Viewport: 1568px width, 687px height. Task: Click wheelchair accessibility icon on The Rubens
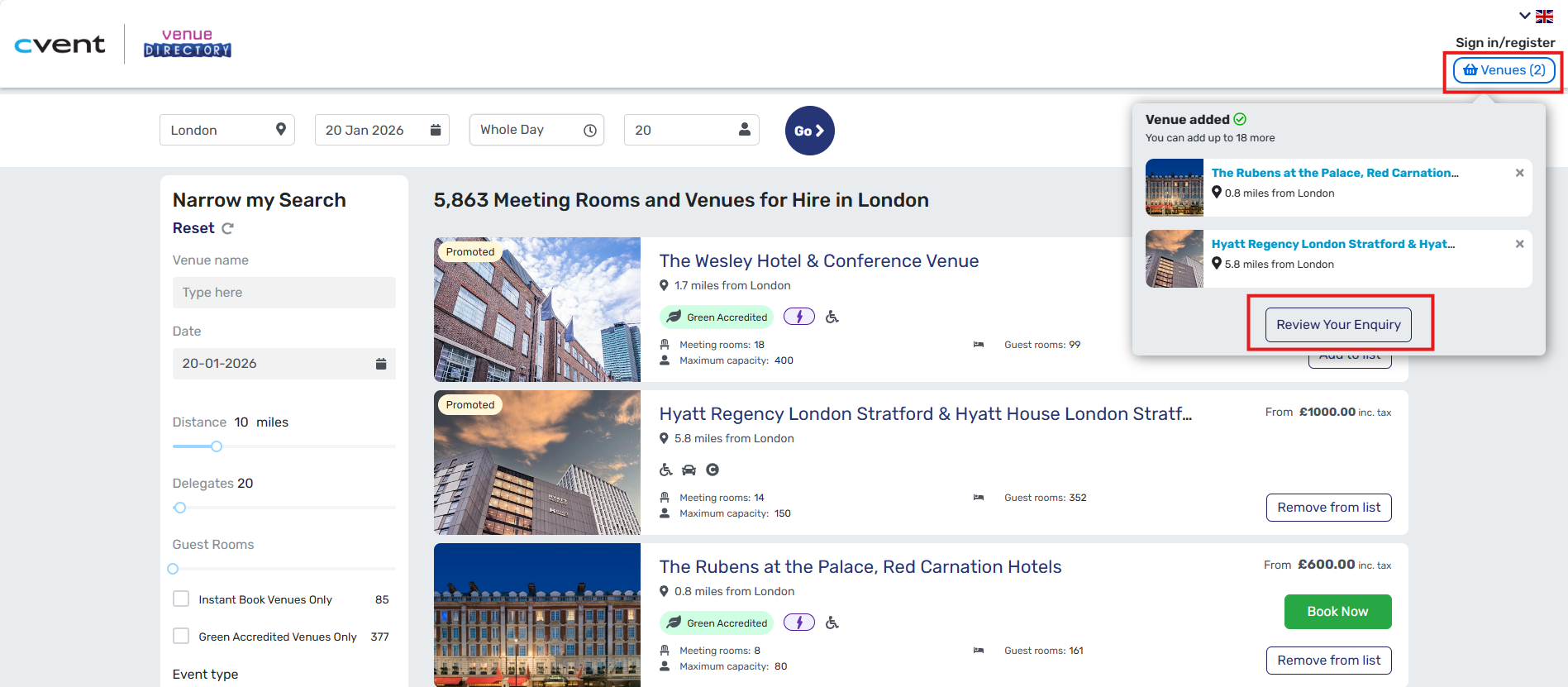coord(832,623)
